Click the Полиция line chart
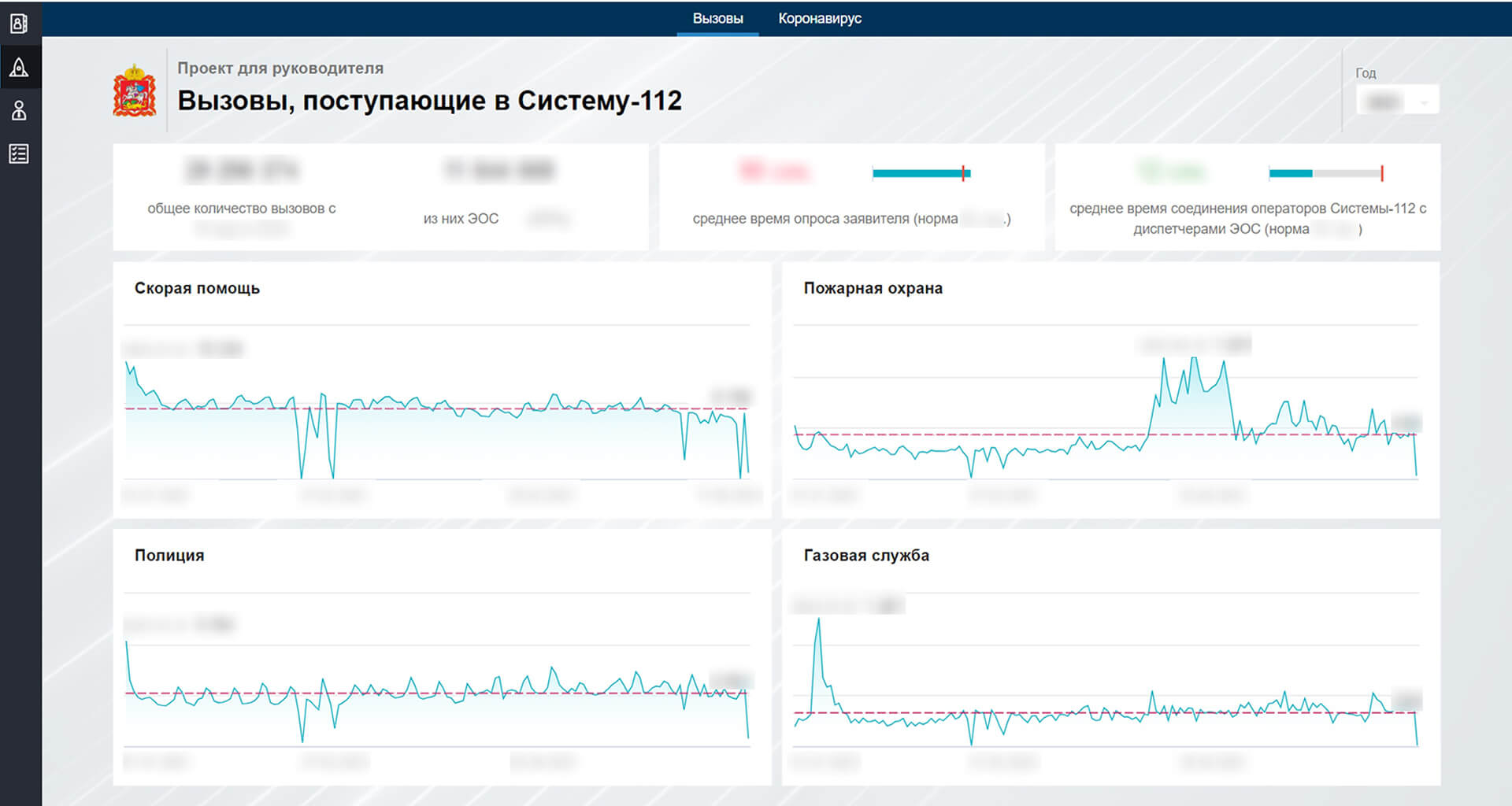 (437, 670)
